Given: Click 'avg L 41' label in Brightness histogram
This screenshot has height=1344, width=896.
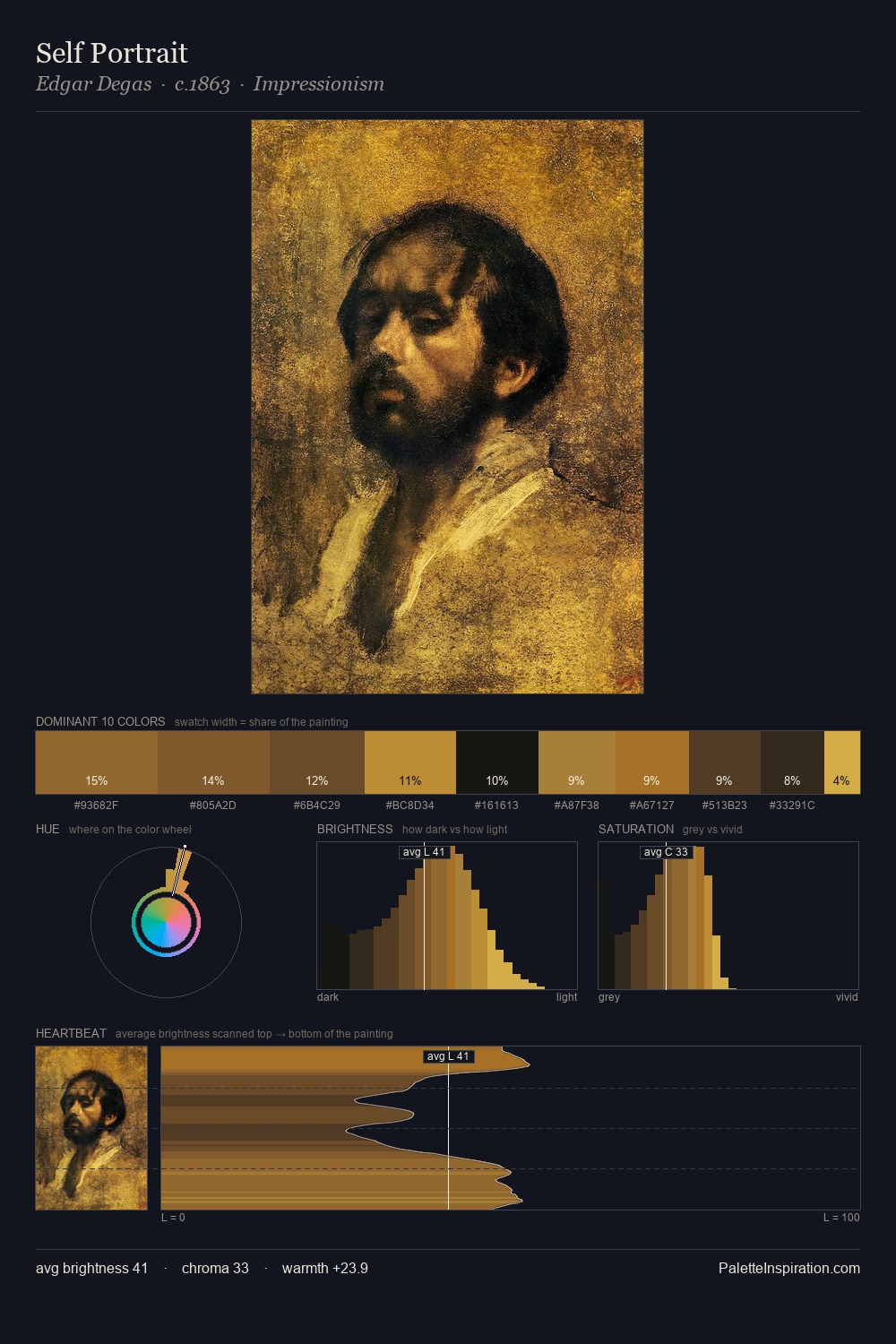Looking at the screenshot, I should [424, 852].
